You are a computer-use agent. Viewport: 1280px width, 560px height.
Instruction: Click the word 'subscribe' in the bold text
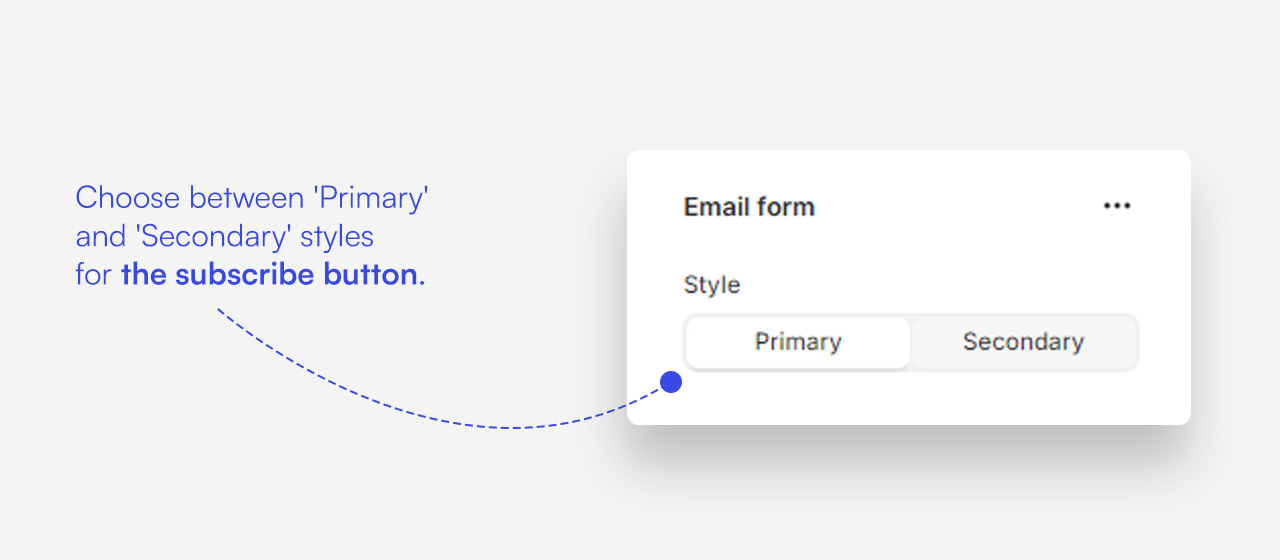pos(243,274)
